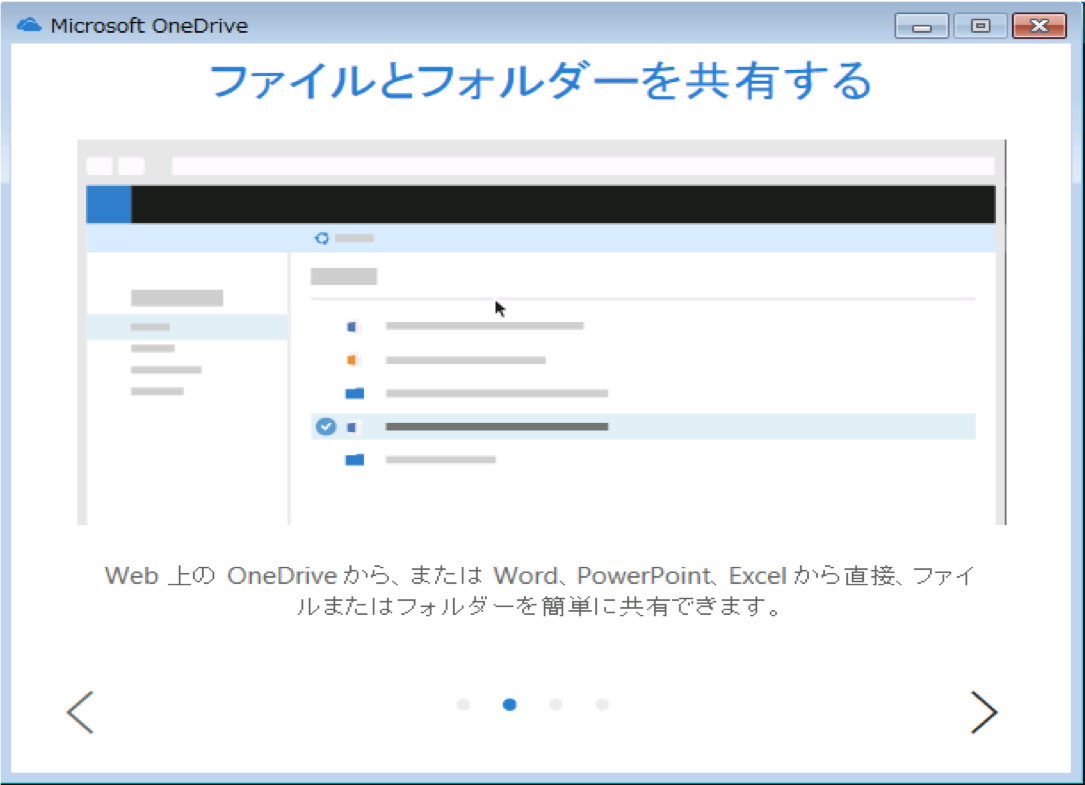This screenshot has height=785, width=1085.
Task: Click the OneDrive cloud icon in title bar
Action: [30, 25]
